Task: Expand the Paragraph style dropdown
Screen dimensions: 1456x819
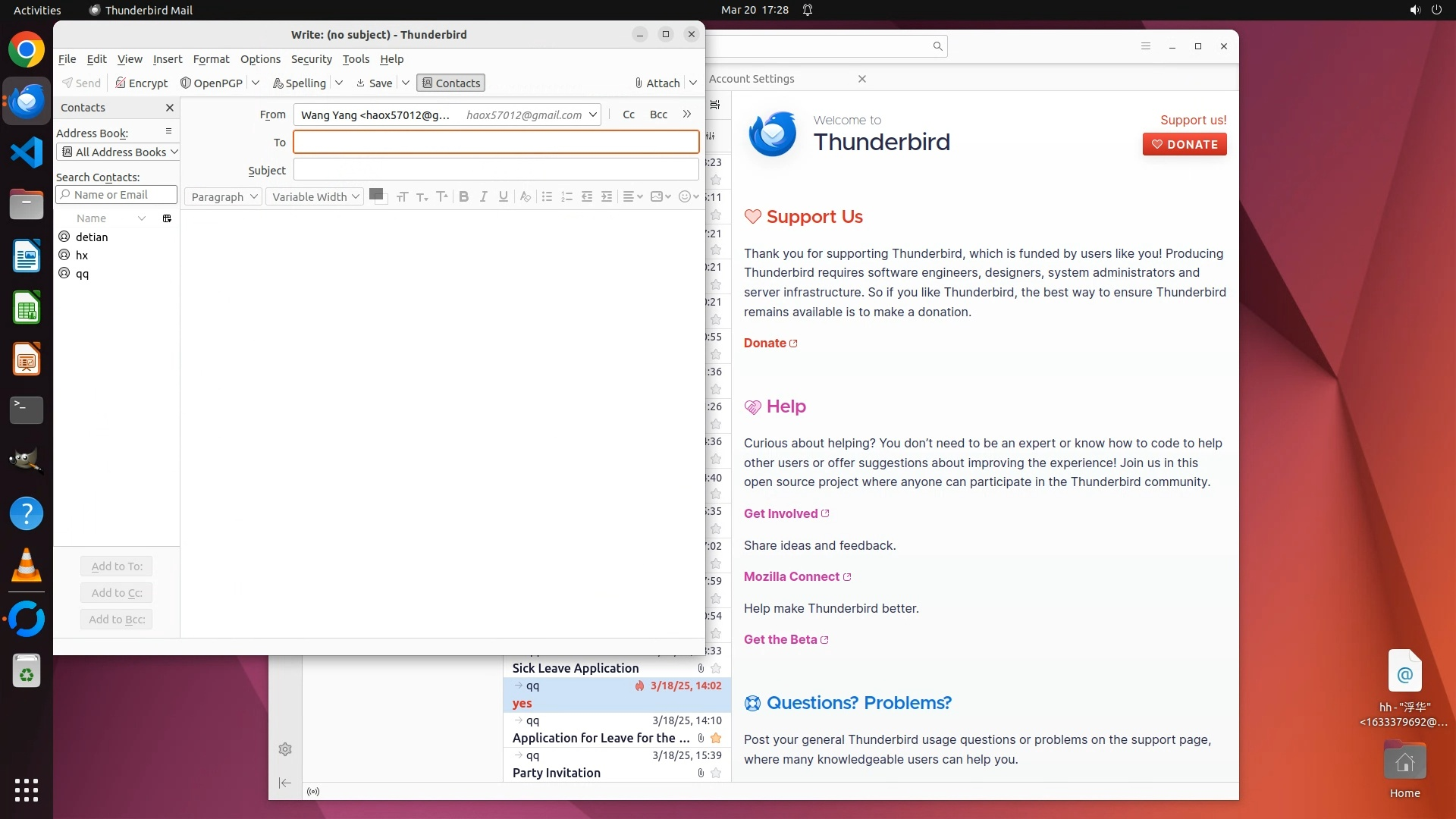Action: [x=223, y=196]
